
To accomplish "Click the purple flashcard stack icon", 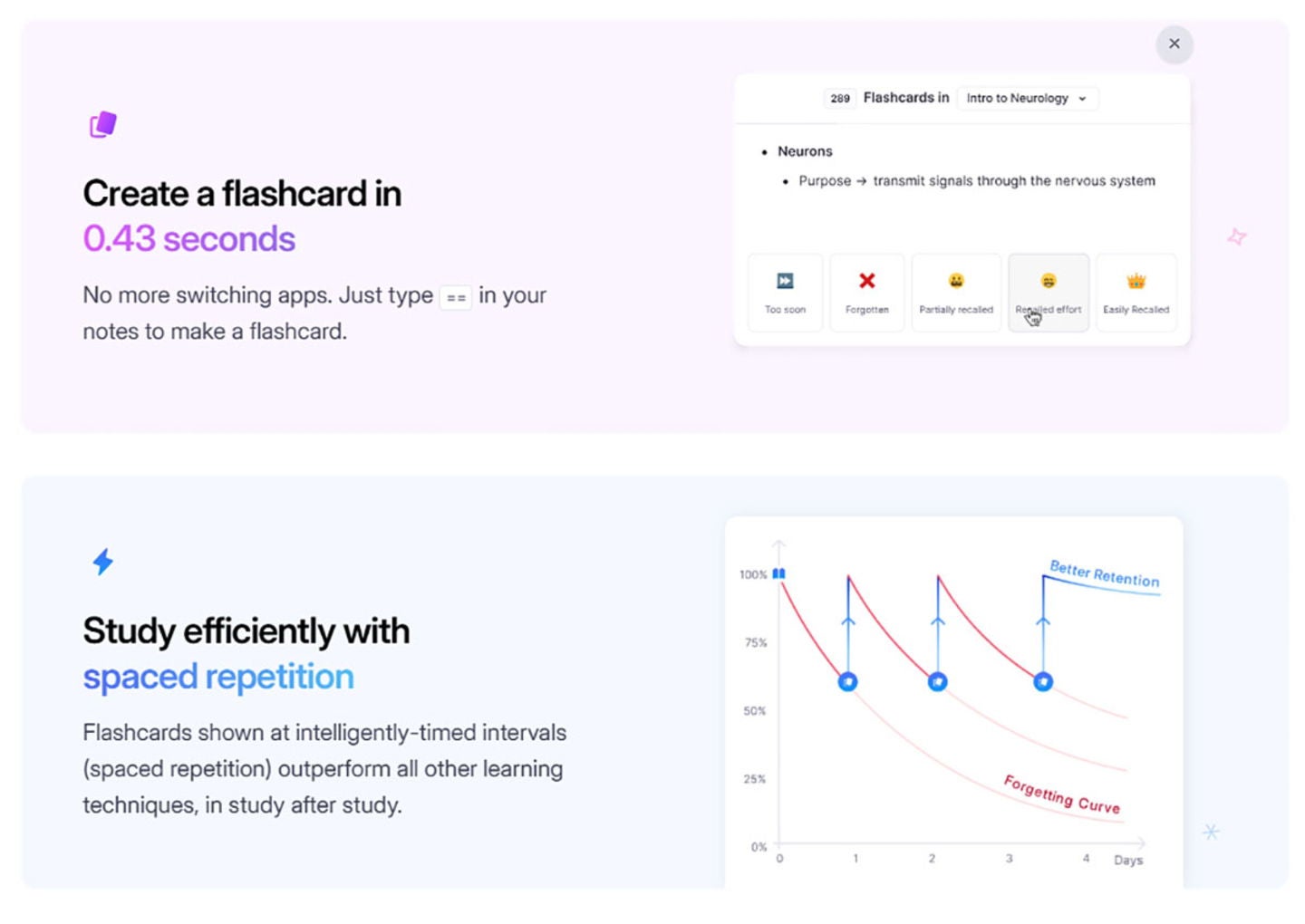I will pos(103,124).
